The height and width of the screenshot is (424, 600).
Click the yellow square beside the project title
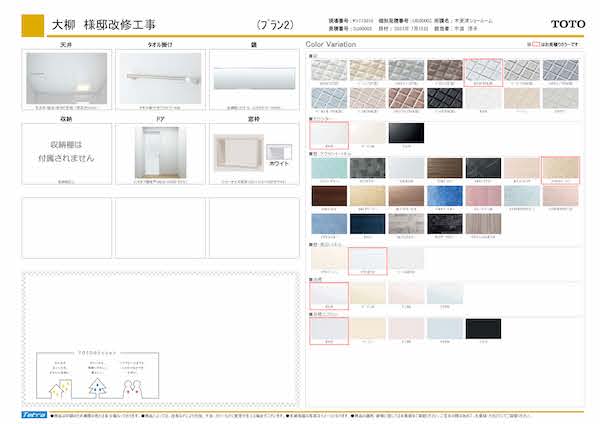coord(32,23)
